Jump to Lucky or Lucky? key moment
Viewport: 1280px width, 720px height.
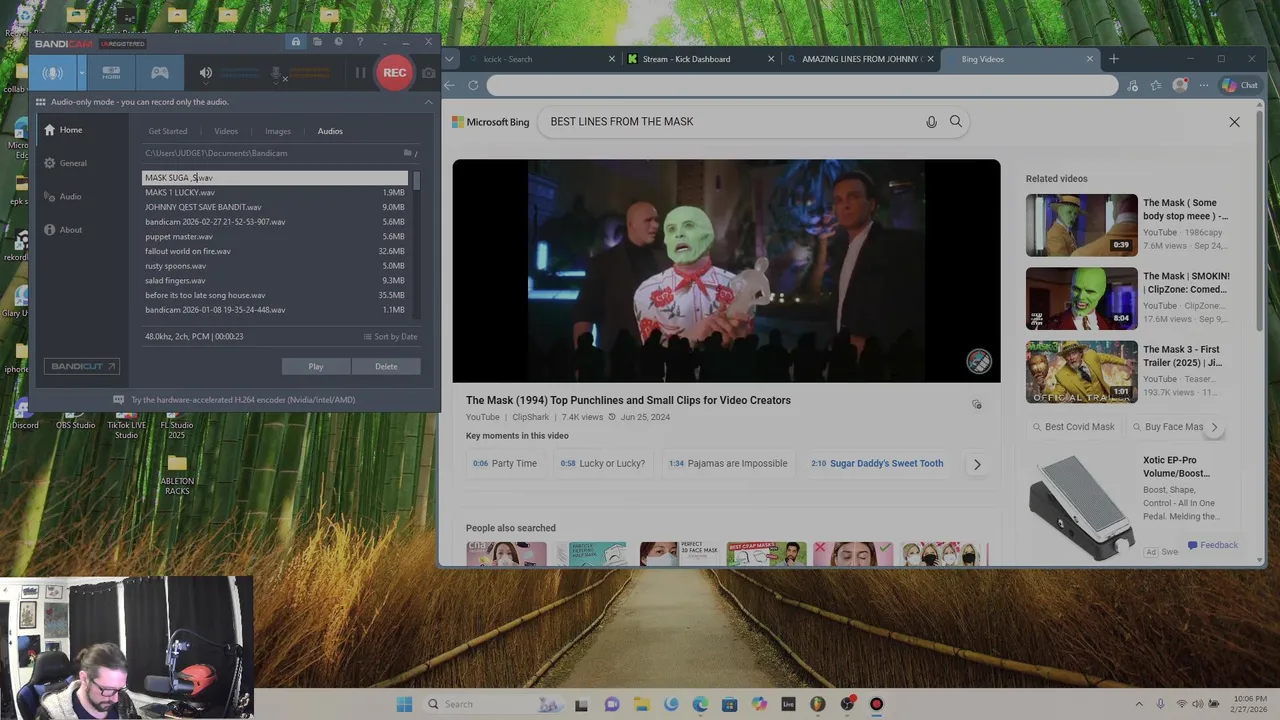[602, 464]
